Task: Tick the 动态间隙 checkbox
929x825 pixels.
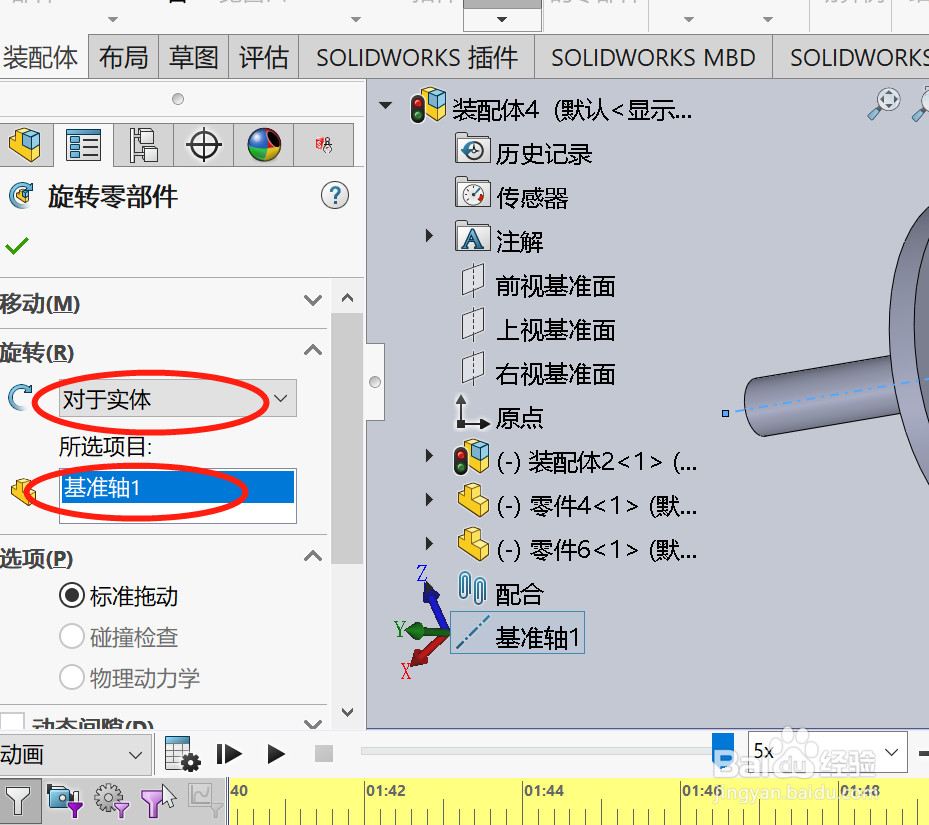Action: pos(12,721)
